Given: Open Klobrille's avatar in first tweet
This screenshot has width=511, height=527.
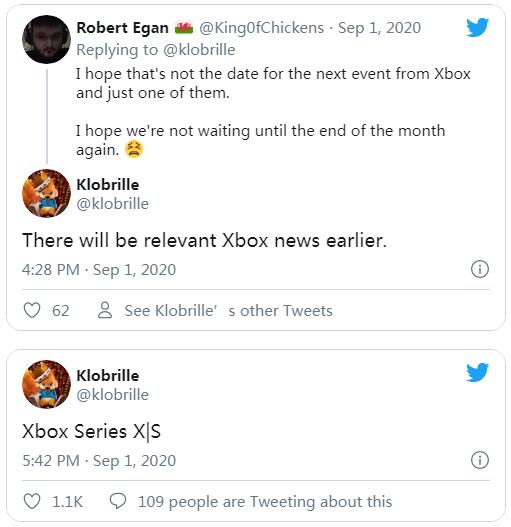Looking at the screenshot, I should [46, 193].
